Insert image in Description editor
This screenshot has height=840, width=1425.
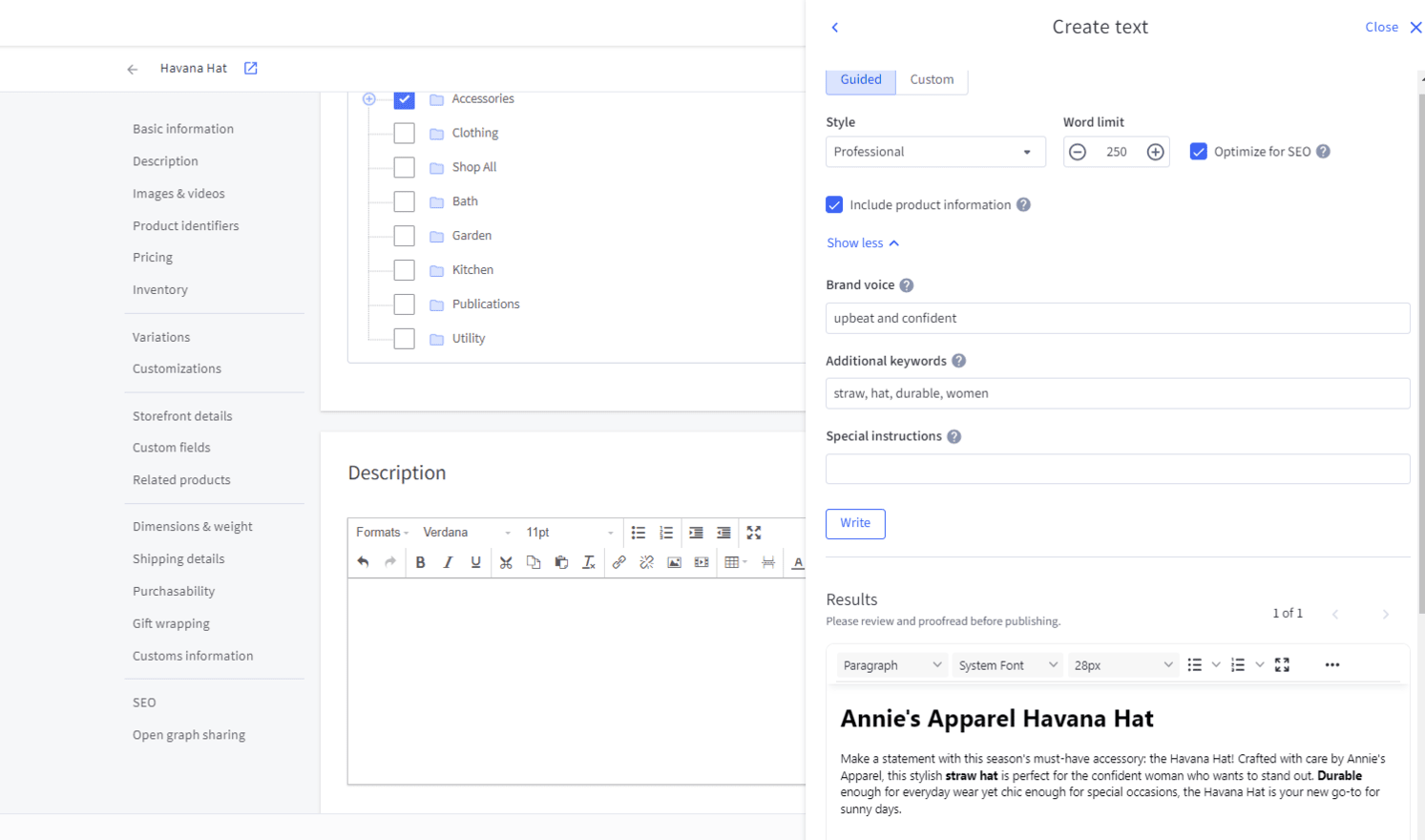[x=674, y=562]
